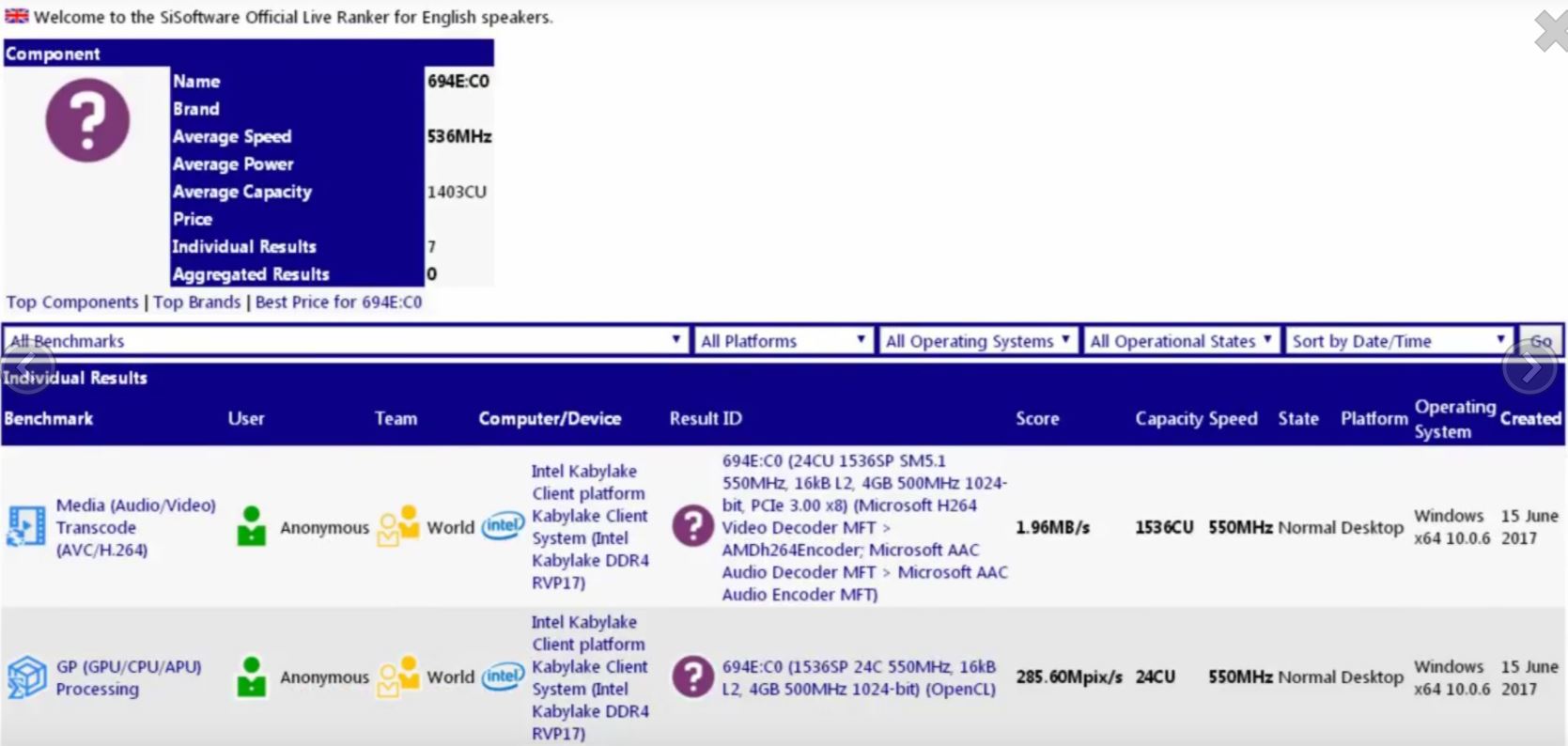Click the question mark icon beside OpenCL result ID

[693, 676]
